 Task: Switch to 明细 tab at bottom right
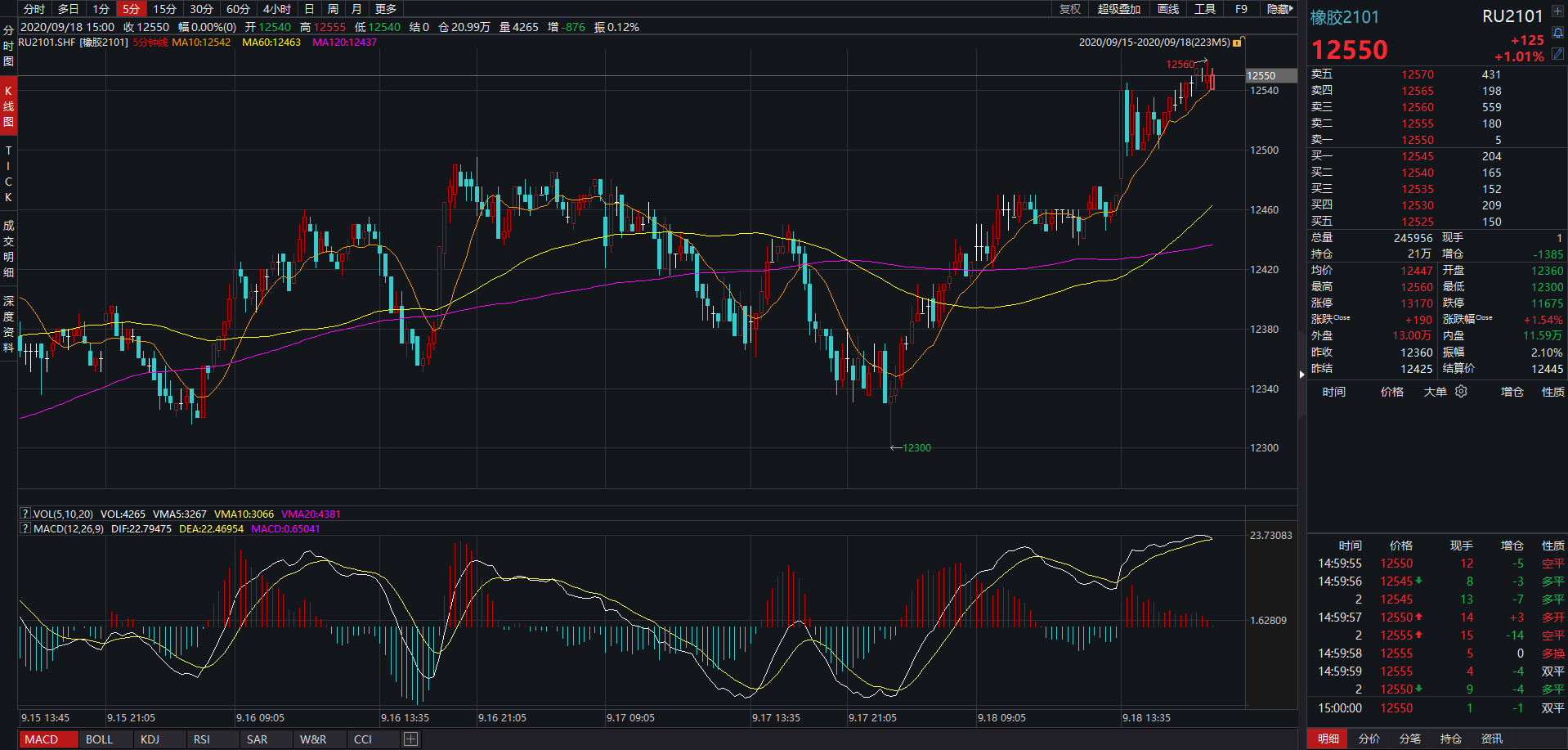point(1328,739)
